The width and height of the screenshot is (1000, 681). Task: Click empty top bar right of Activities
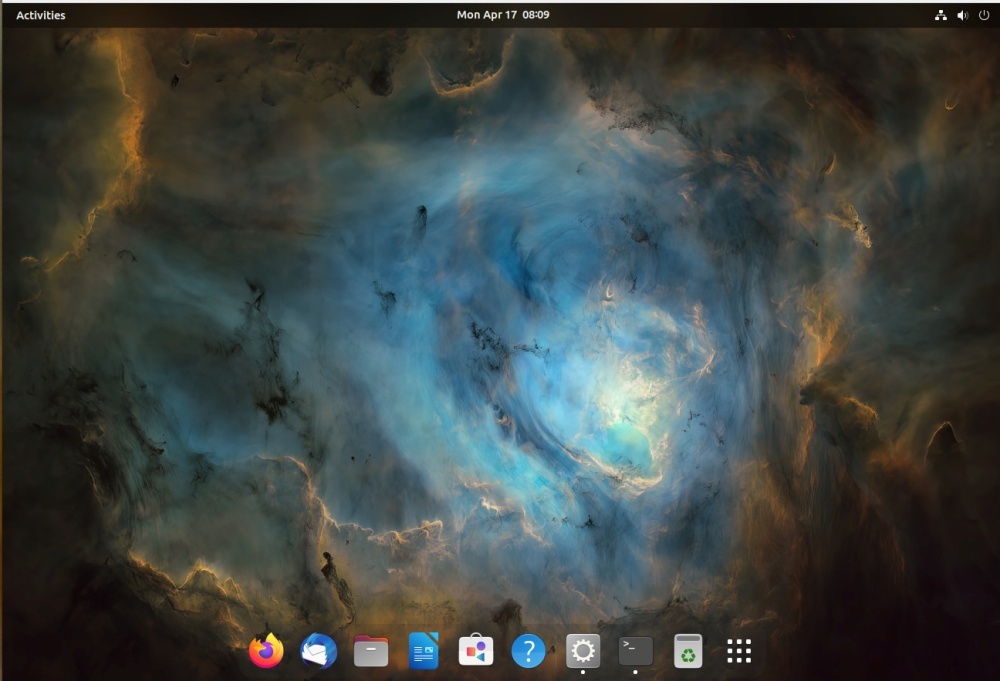tap(250, 15)
